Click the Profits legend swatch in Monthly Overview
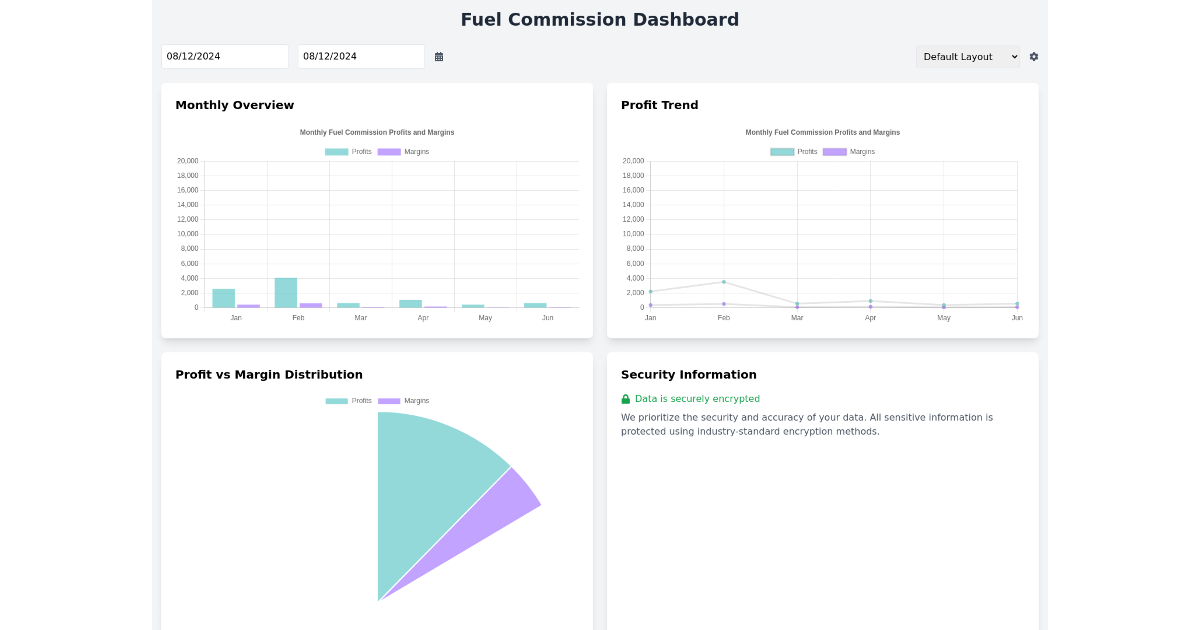Viewport: 1200px width, 630px height. point(336,151)
